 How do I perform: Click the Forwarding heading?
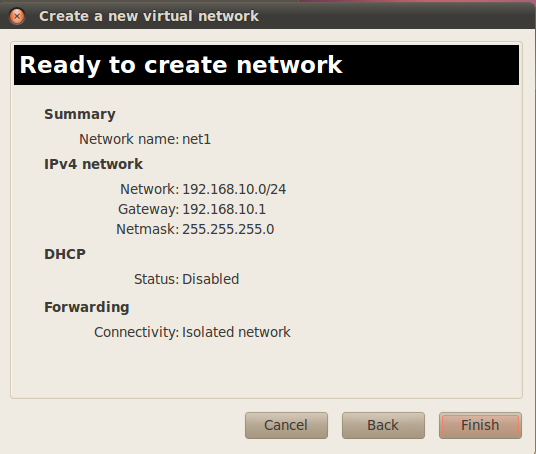[x=87, y=307]
